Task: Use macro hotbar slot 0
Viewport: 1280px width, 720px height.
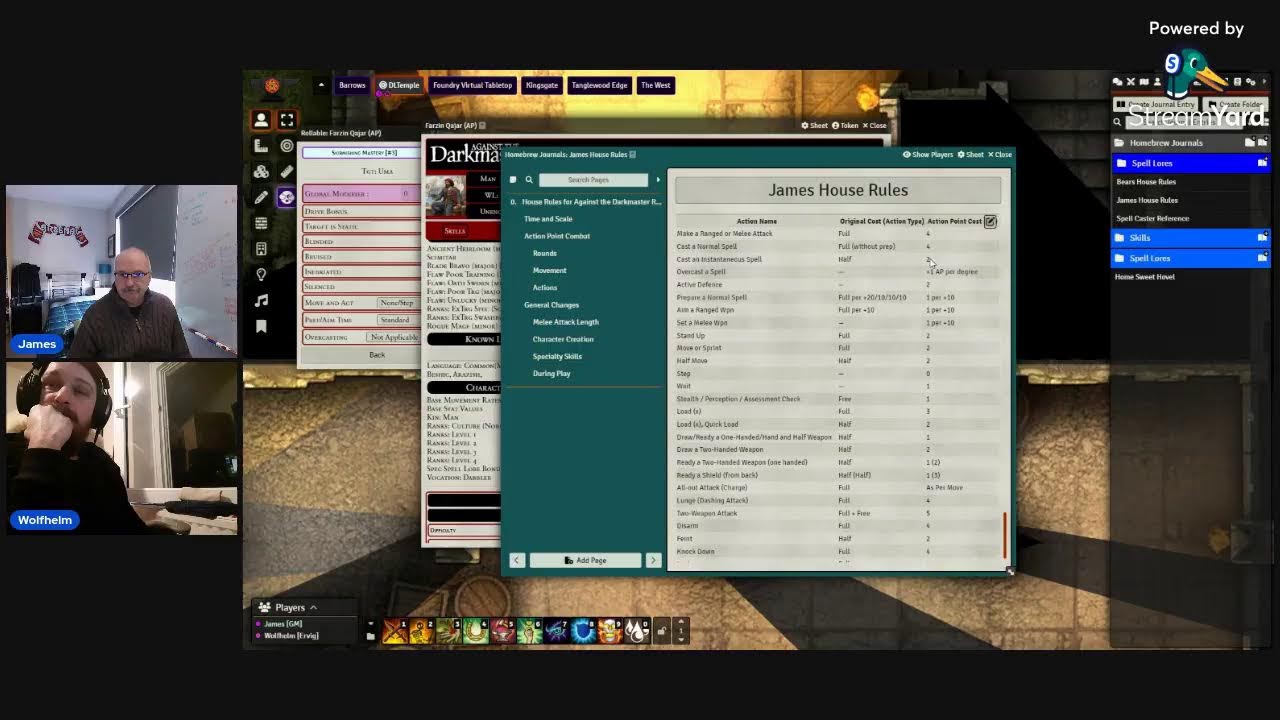Action: click(637, 631)
